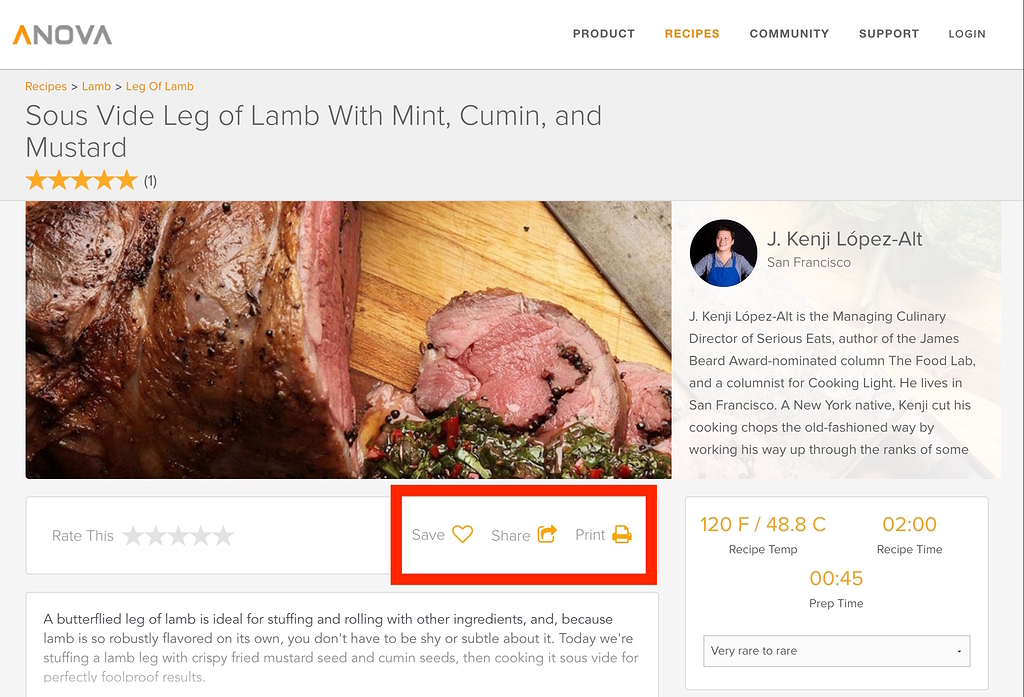Go to the Community section
The image size is (1024, 697).
click(x=789, y=34)
